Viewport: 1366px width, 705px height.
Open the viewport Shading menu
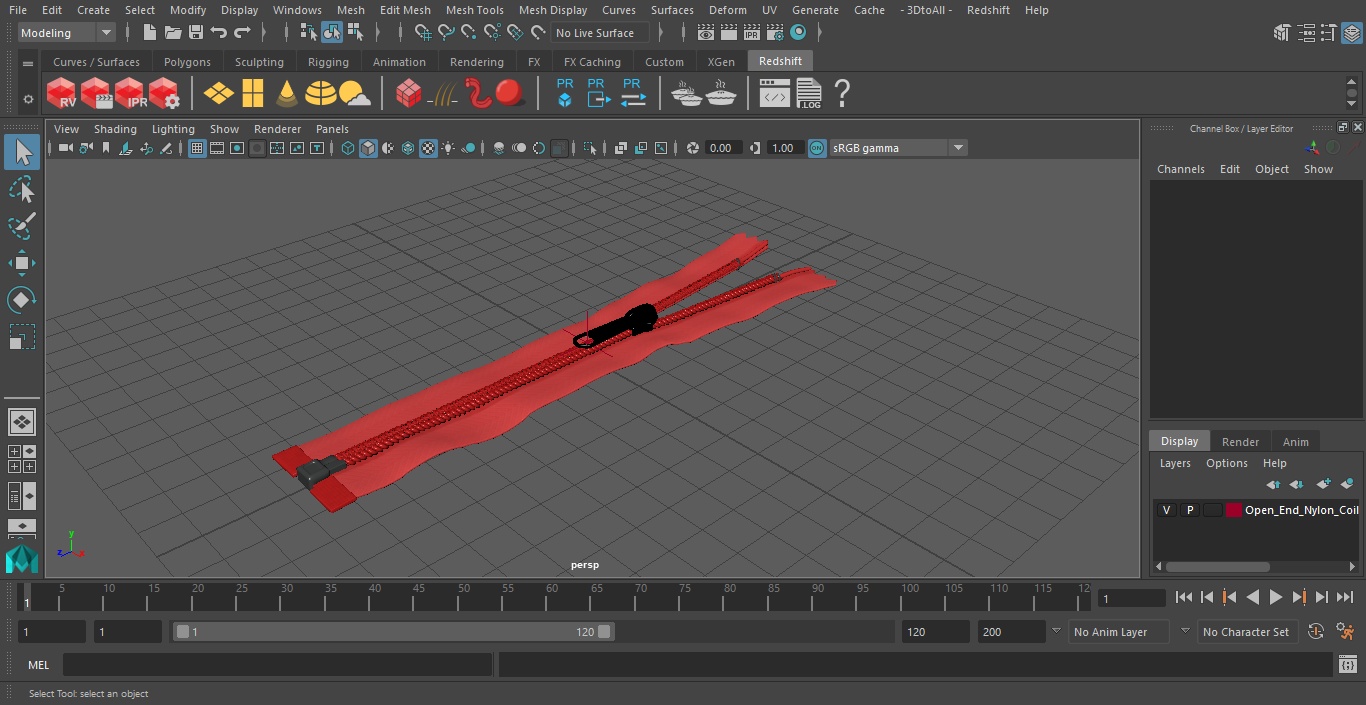[115, 129]
